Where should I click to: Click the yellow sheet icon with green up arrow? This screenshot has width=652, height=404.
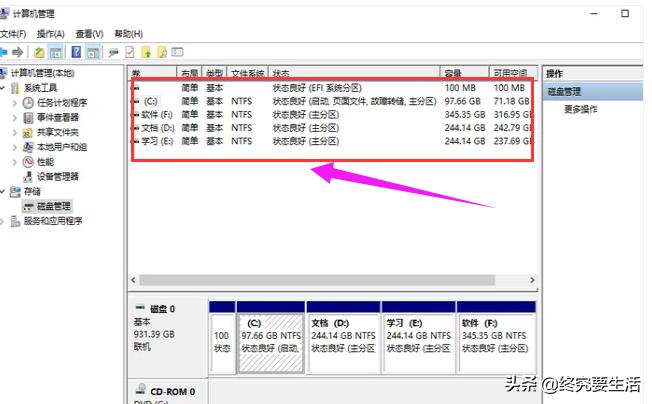(x=146, y=52)
